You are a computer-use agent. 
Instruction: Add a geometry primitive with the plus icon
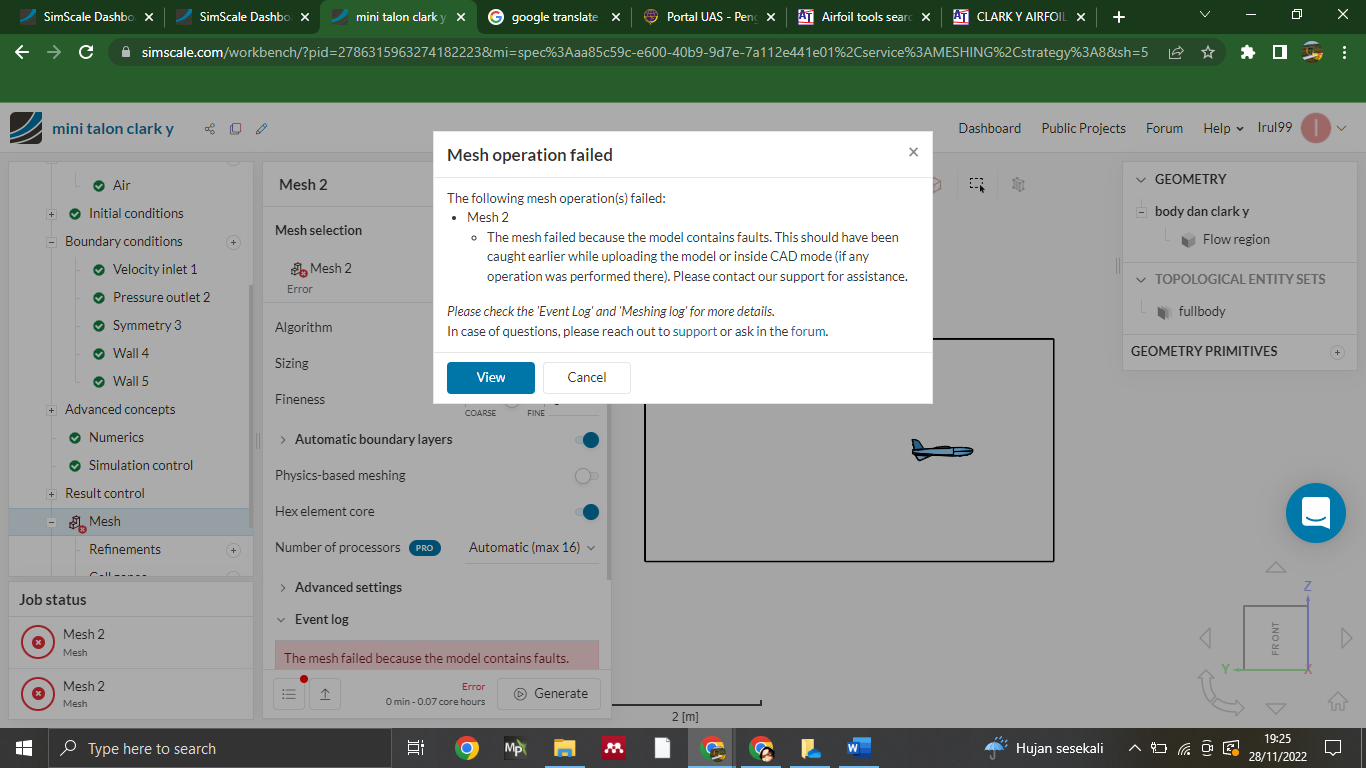[x=1337, y=352]
